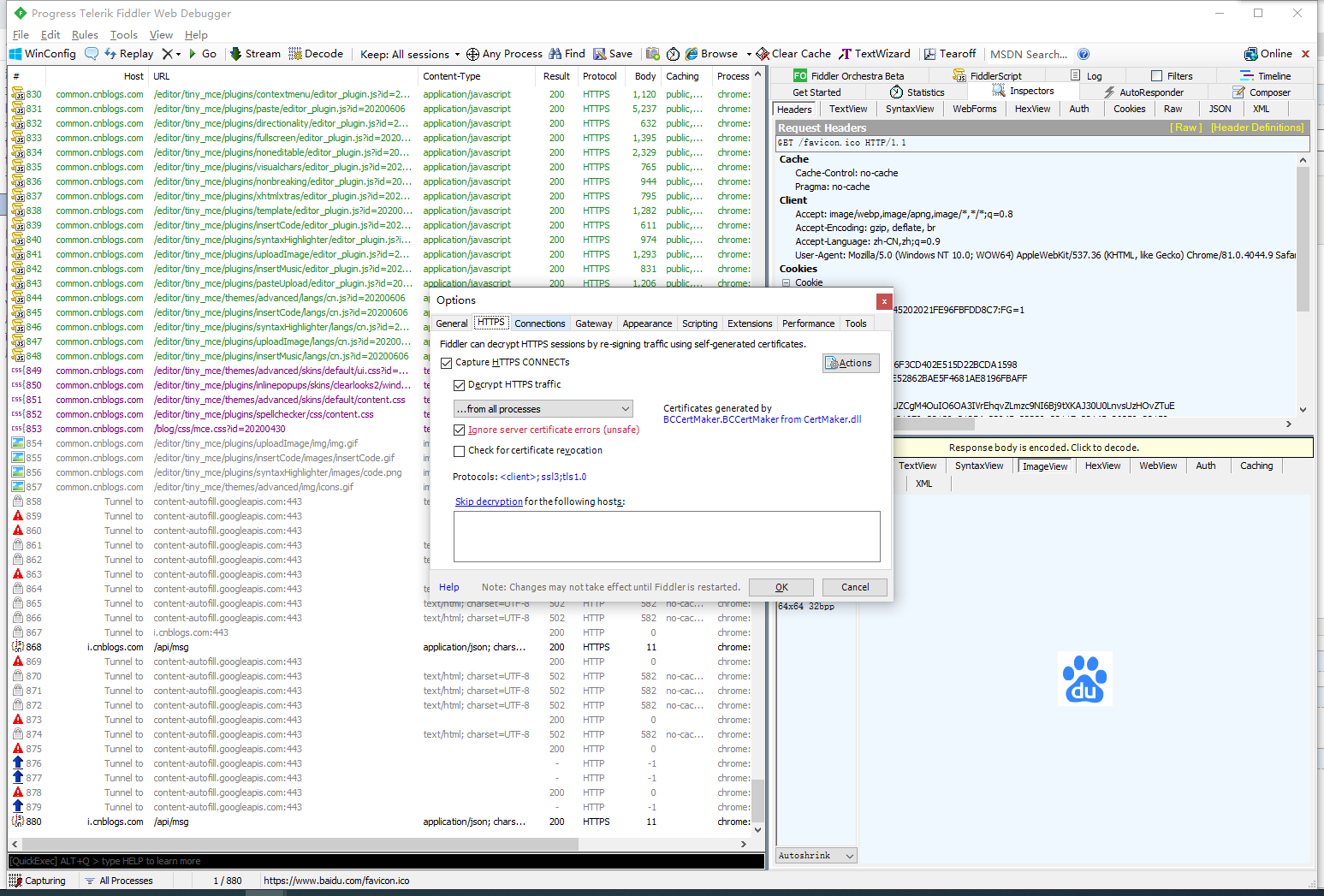Click Tearoff in the toolbar
Viewport: 1324px width, 896px height.
(x=950, y=54)
